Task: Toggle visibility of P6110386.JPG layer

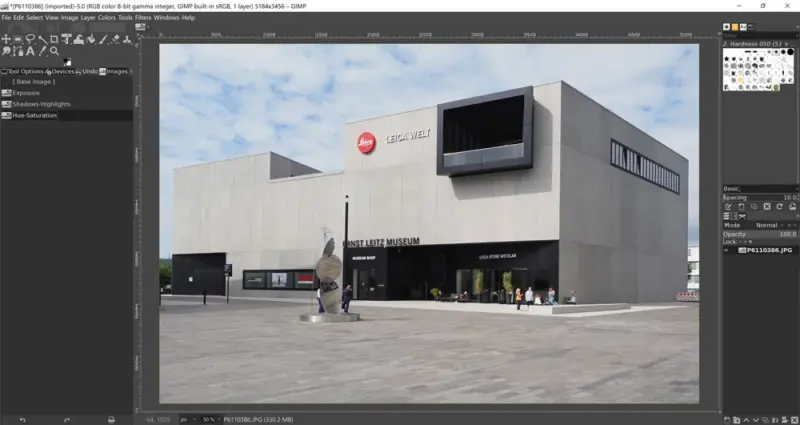Action: pos(727,250)
